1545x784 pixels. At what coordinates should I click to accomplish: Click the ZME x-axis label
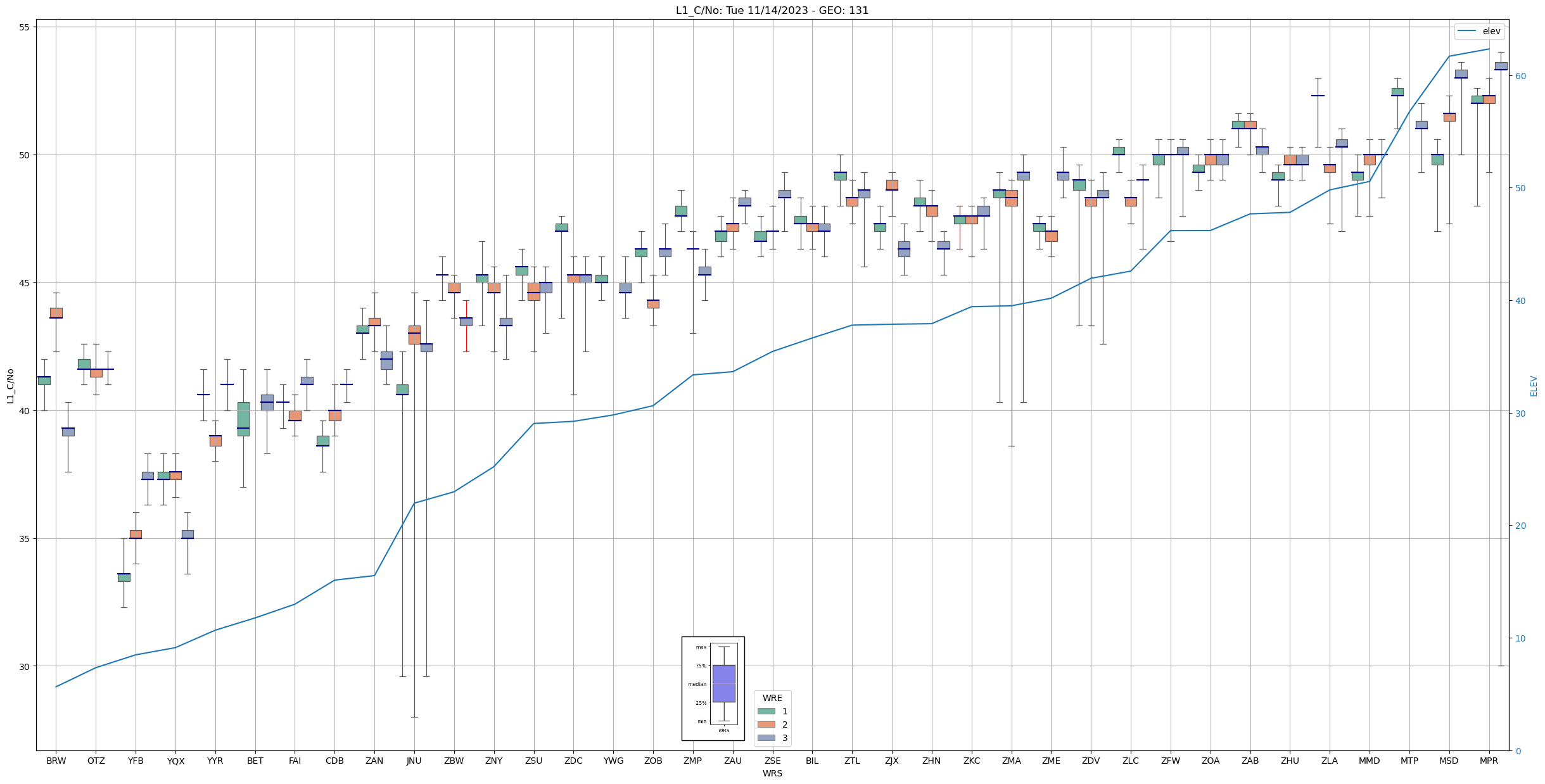(1052, 761)
